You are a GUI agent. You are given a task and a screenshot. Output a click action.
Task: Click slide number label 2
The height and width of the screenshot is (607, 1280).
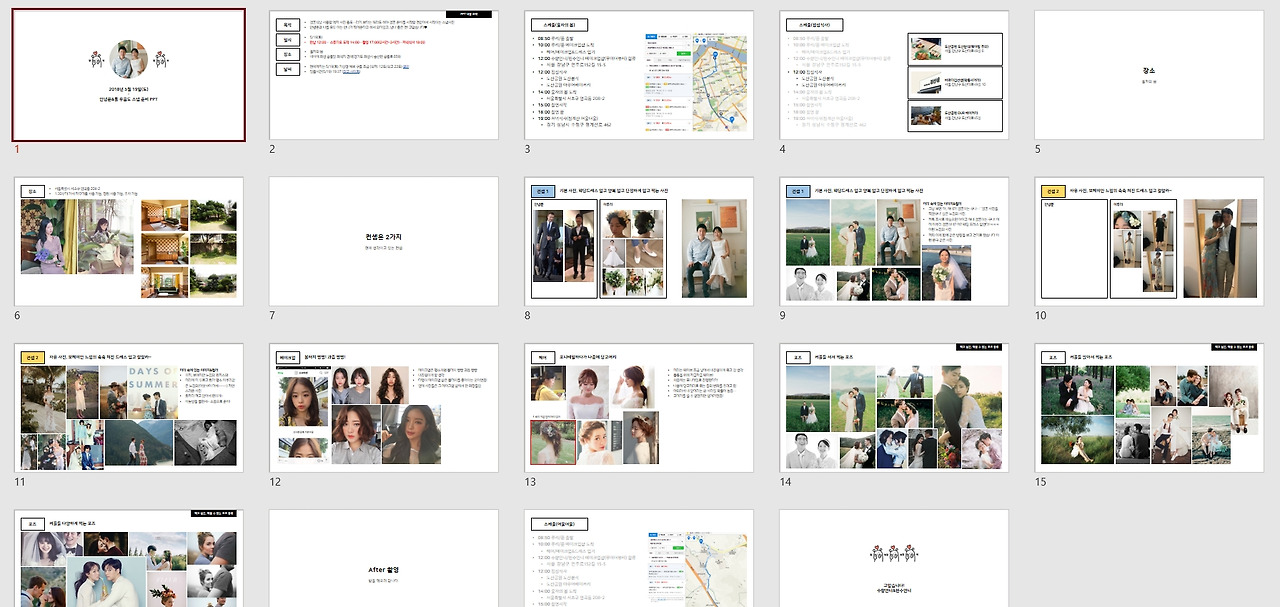[272, 149]
